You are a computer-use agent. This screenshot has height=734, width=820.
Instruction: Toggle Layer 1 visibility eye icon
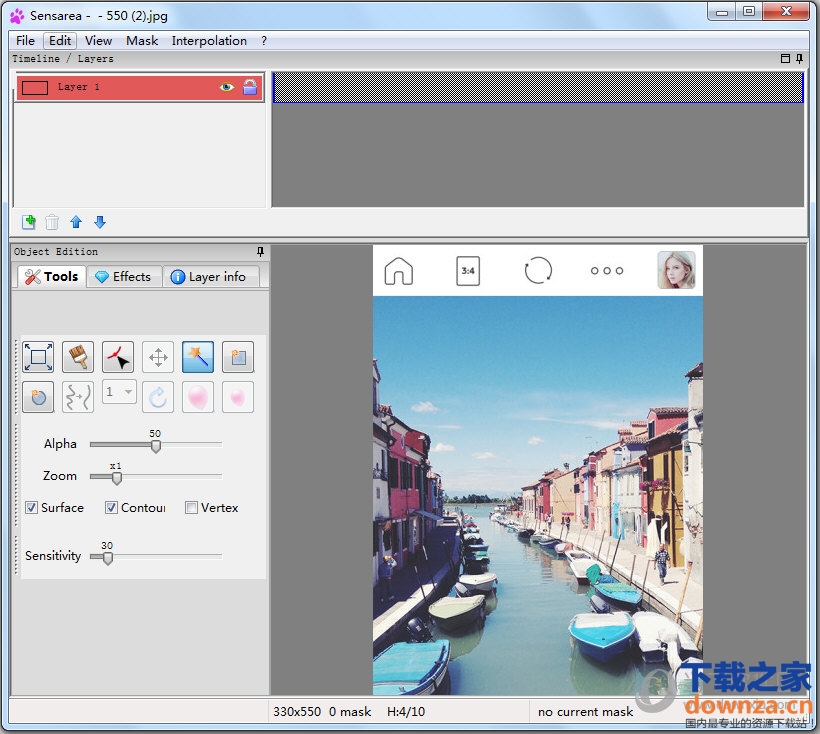(227, 87)
